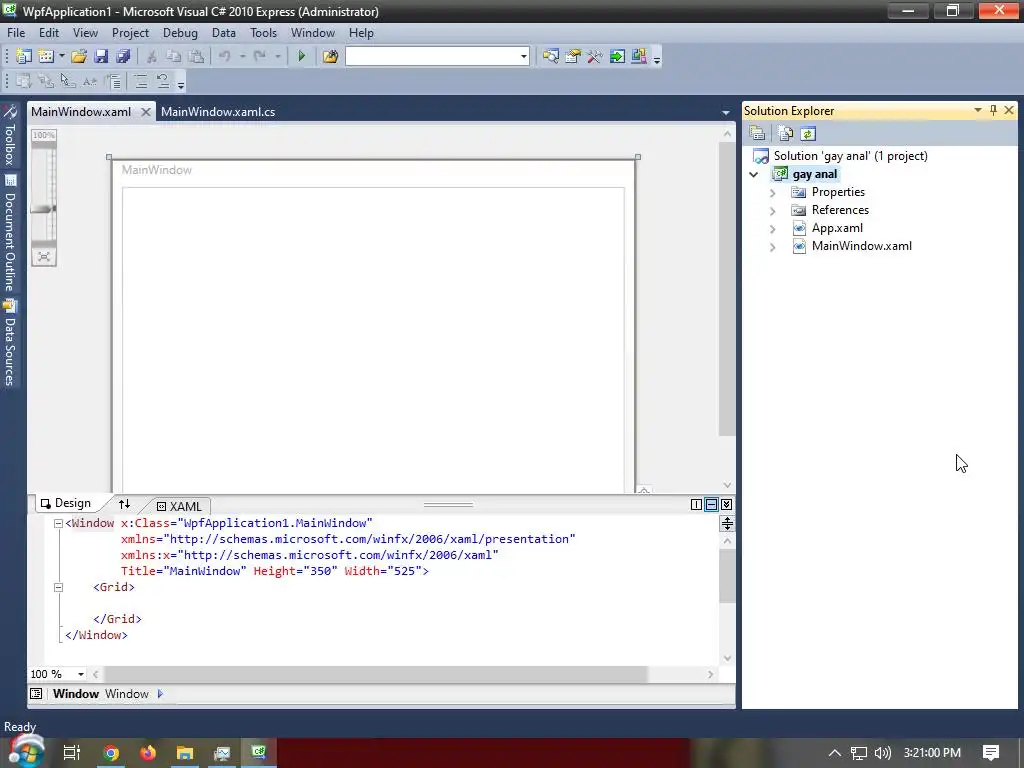Viewport: 1024px width, 768px height.
Task: Click the Extension Manager toolbar icon
Action: (x=639, y=56)
